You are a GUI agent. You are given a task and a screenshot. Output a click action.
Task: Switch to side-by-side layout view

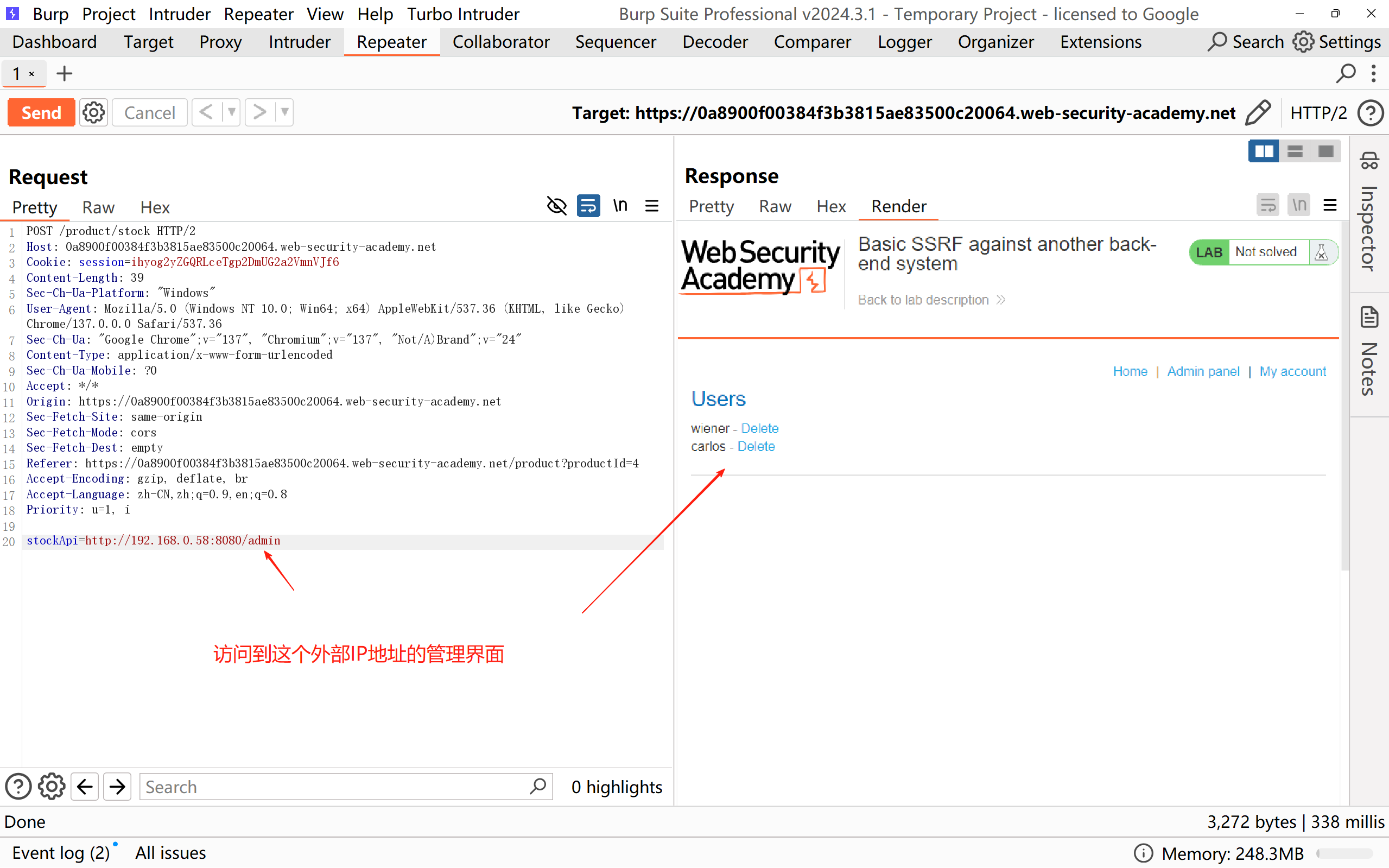1263,151
